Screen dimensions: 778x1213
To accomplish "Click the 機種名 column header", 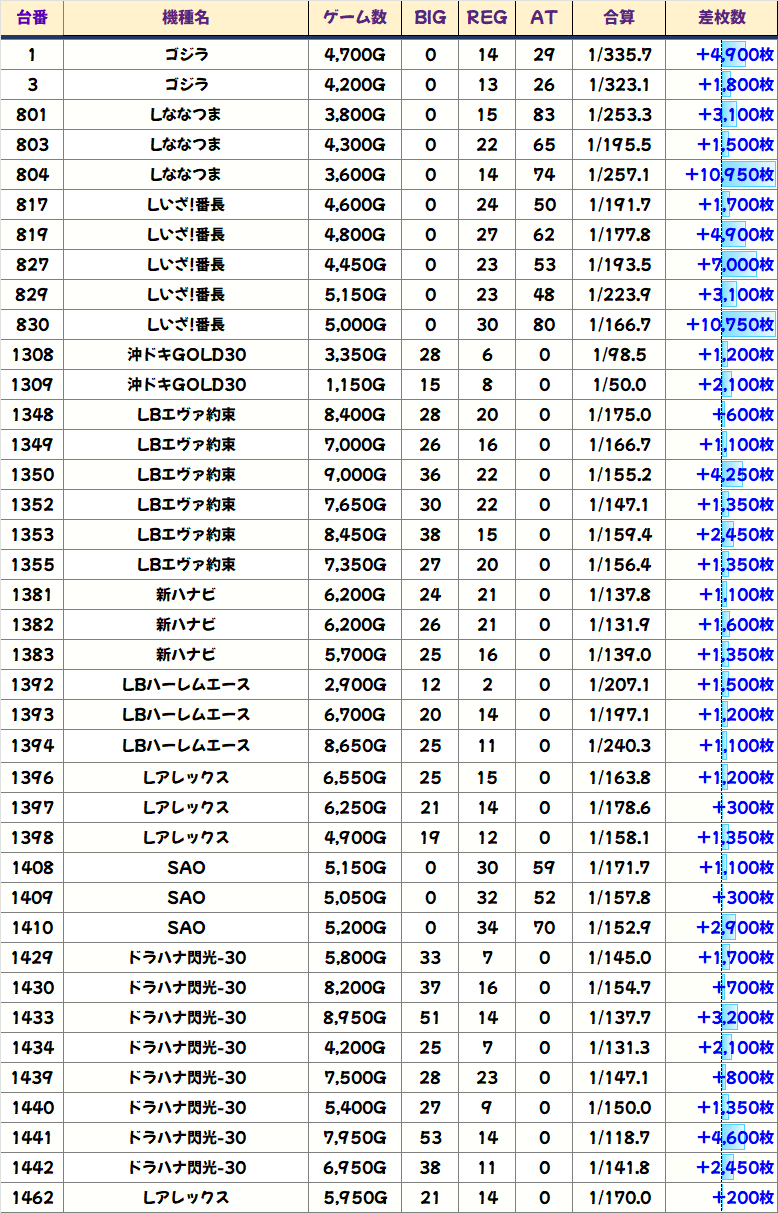I will coord(186,18).
